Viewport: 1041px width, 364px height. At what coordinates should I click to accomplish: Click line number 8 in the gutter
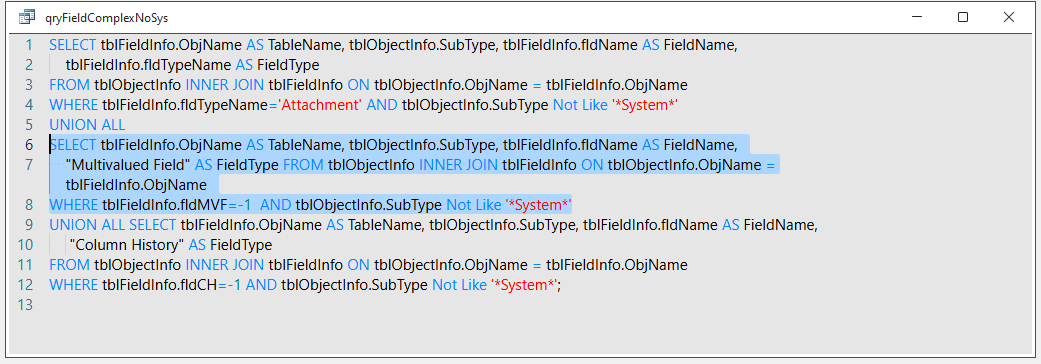click(x=29, y=205)
